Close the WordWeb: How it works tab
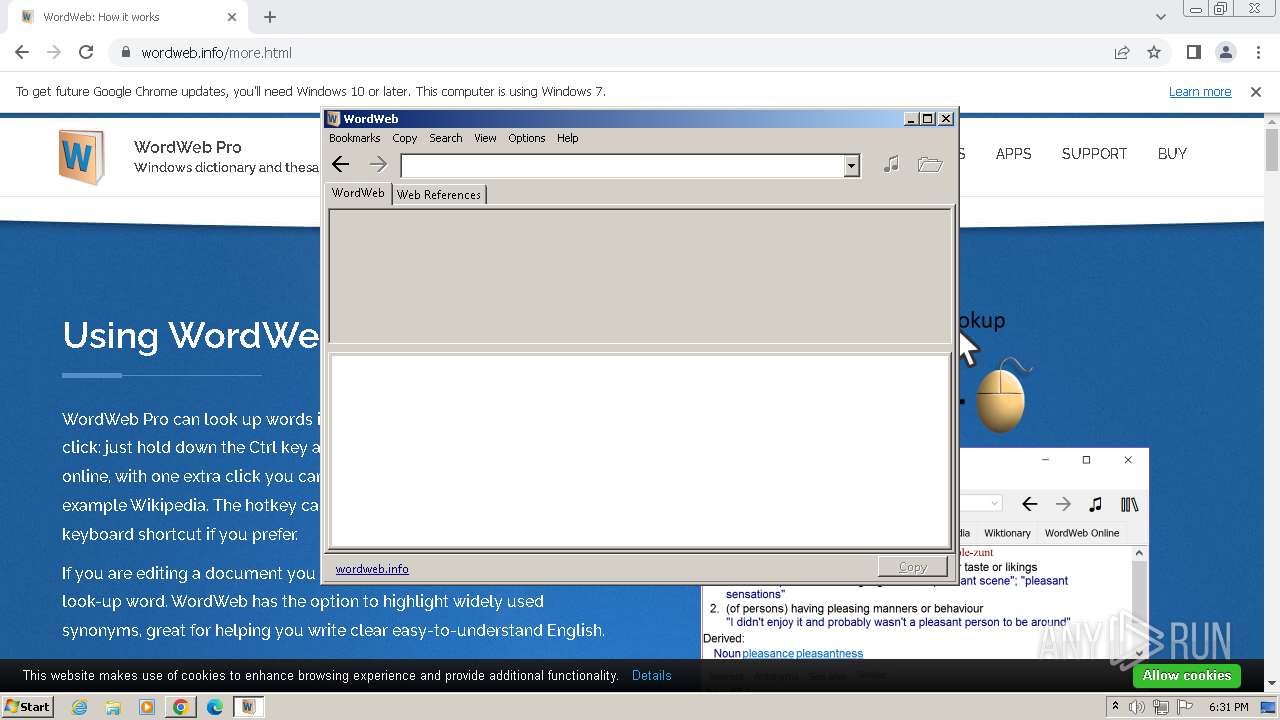This screenshot has height=720, width=1280. coord(232,17)
